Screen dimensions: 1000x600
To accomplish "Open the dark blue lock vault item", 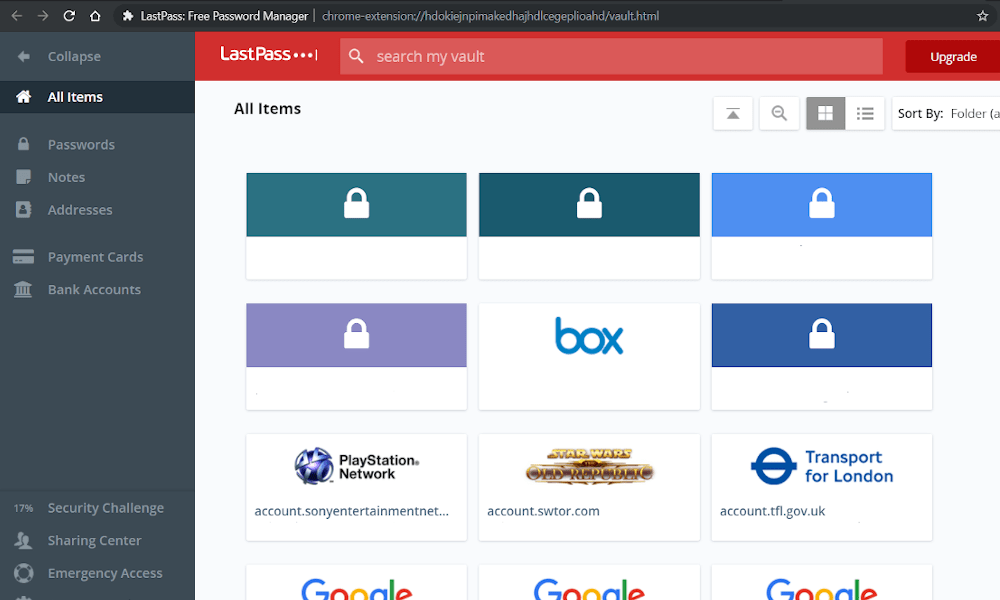I will [x=821, y=356].
